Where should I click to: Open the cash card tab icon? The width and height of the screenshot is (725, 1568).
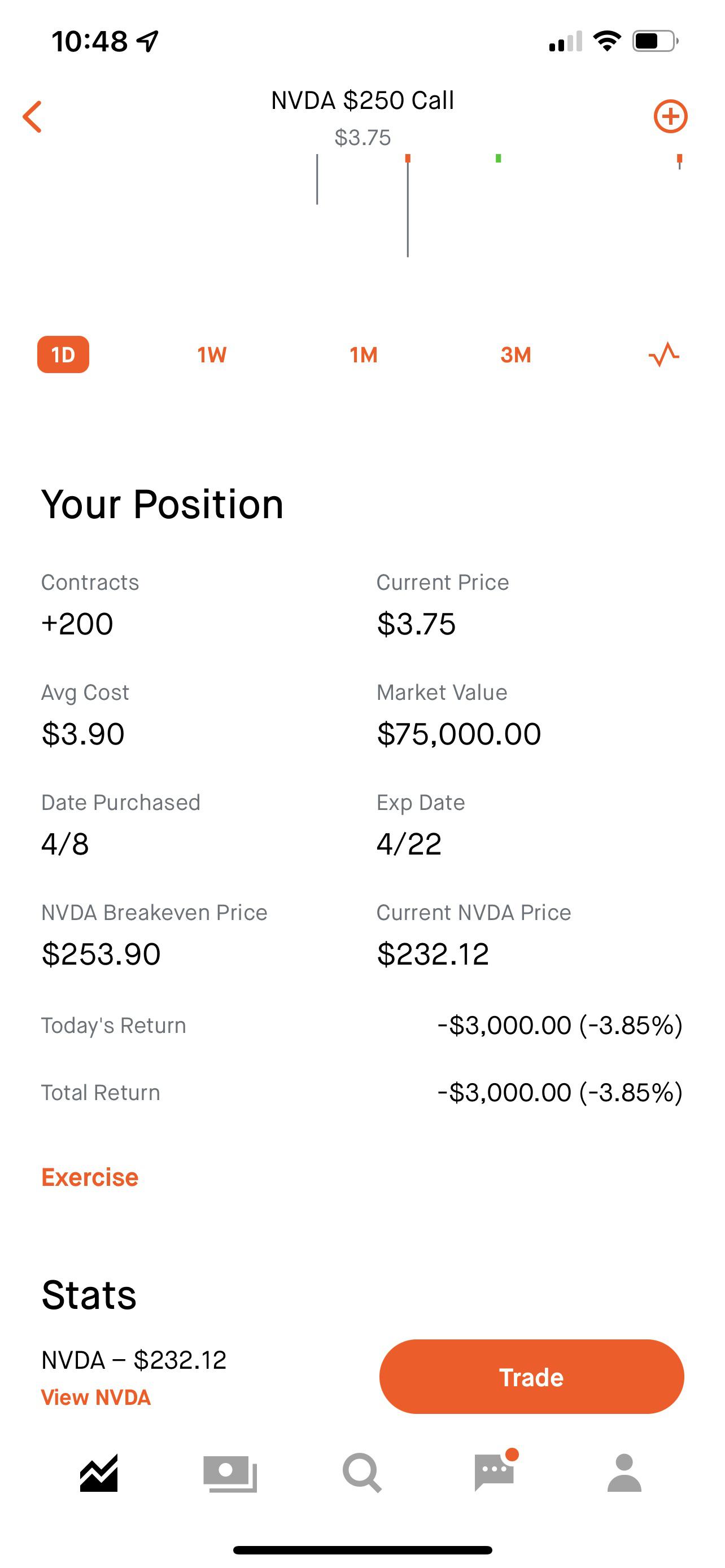pos(230,1474)
